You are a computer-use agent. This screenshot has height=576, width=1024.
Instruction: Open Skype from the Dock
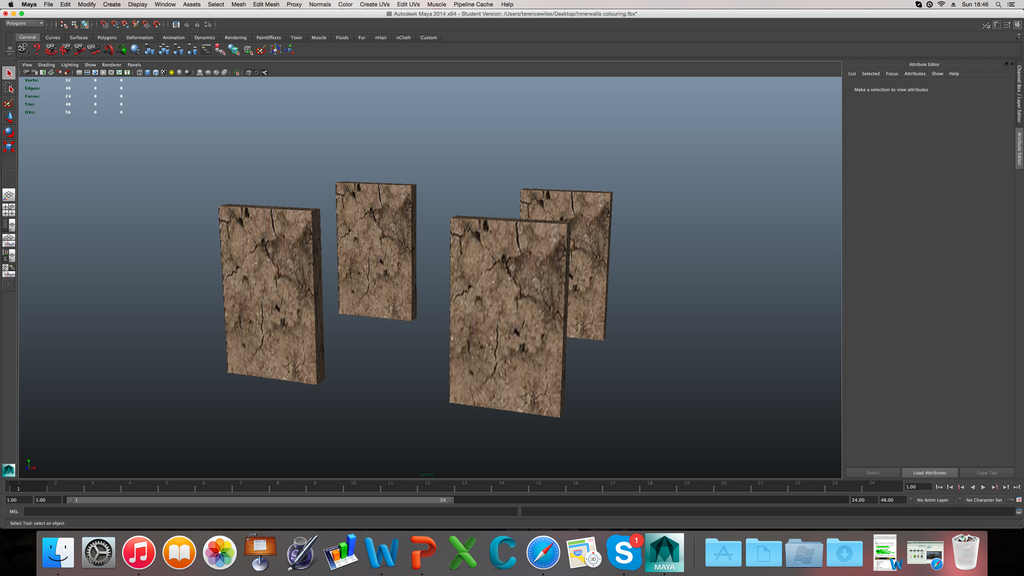624,552
